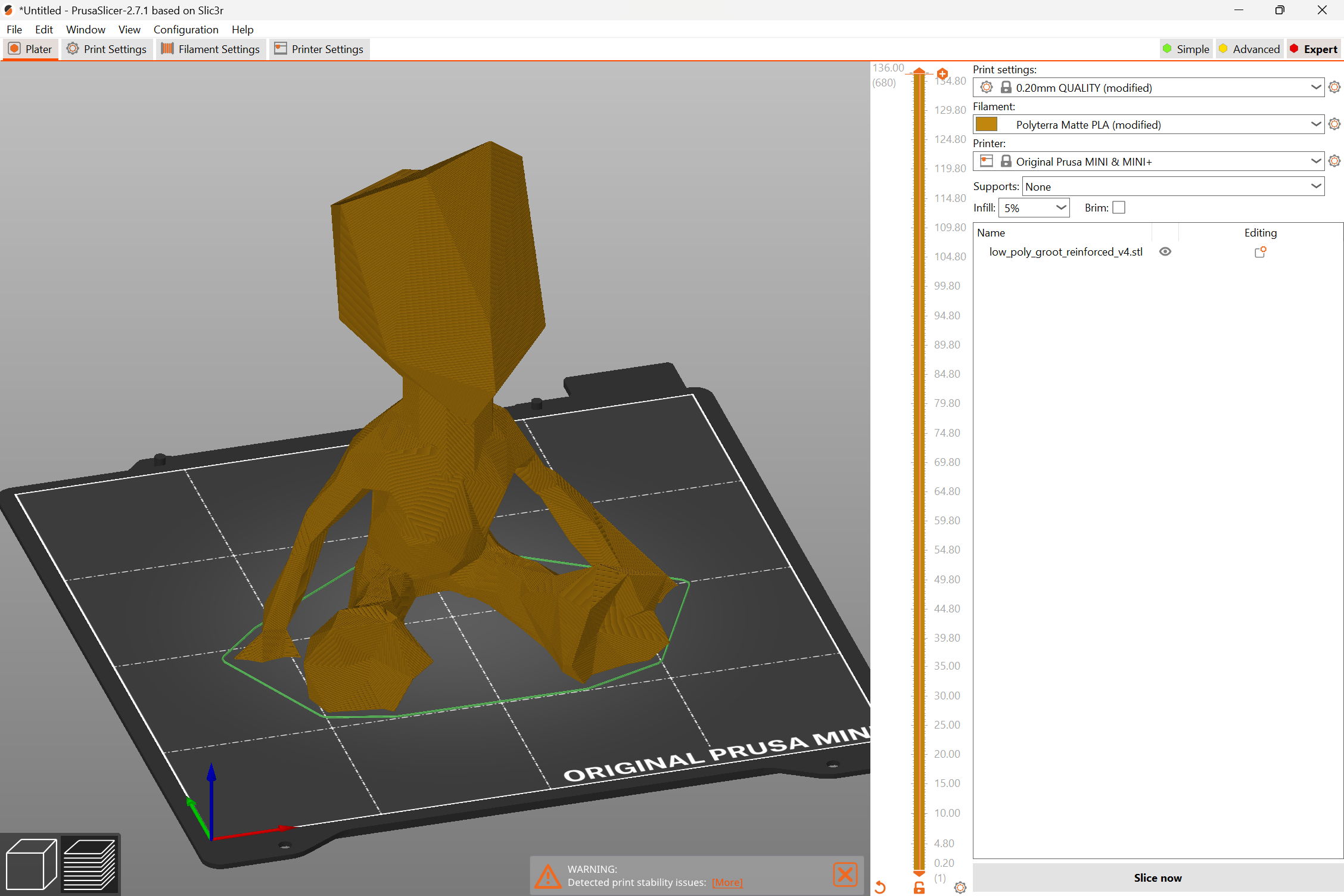1344x896 pixels.
Task: Select Expert mode
Action: [1313, 49]
